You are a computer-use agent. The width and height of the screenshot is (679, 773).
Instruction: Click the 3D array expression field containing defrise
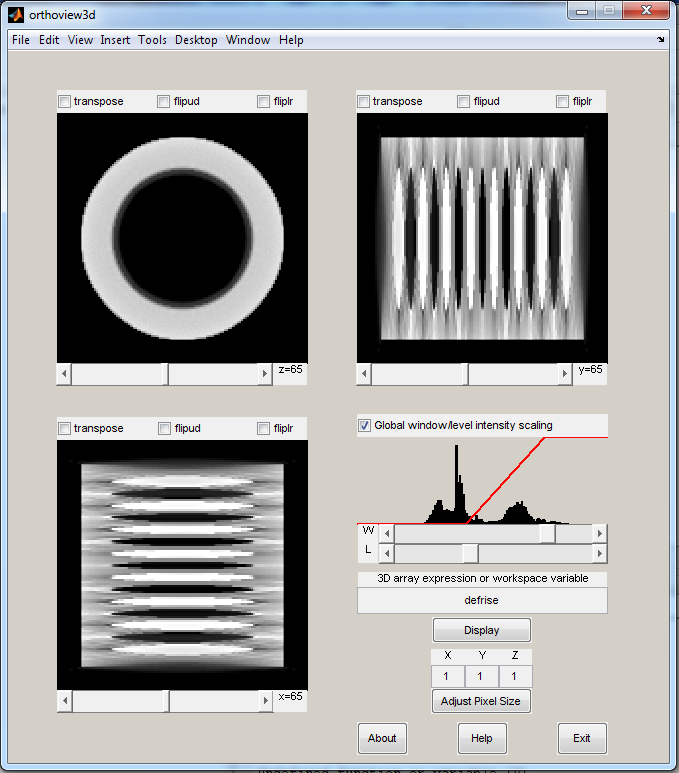pyautogui.click(x=482, y=600)
